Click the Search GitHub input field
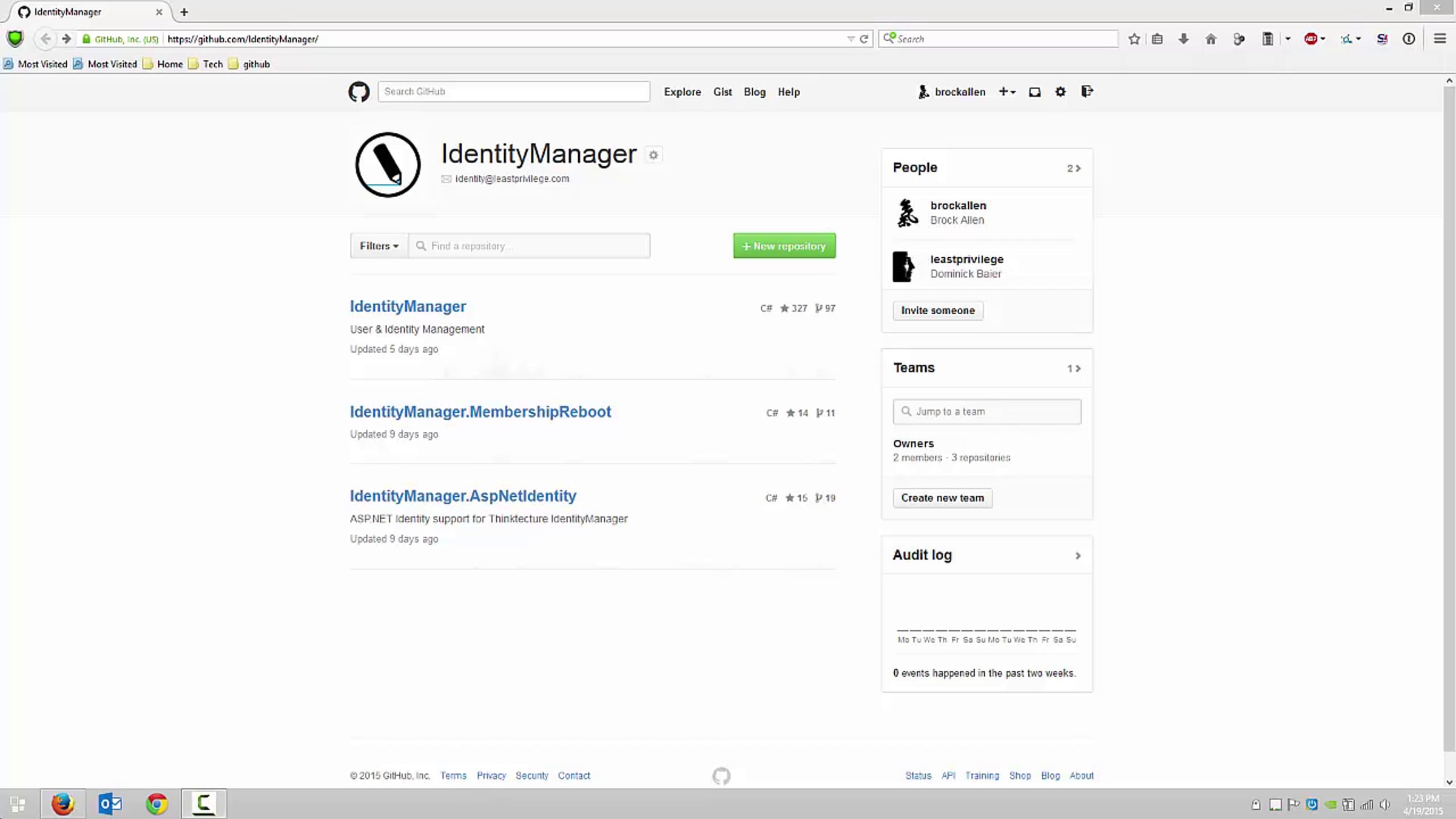The image size is (1456, 819). coord(514,92)
